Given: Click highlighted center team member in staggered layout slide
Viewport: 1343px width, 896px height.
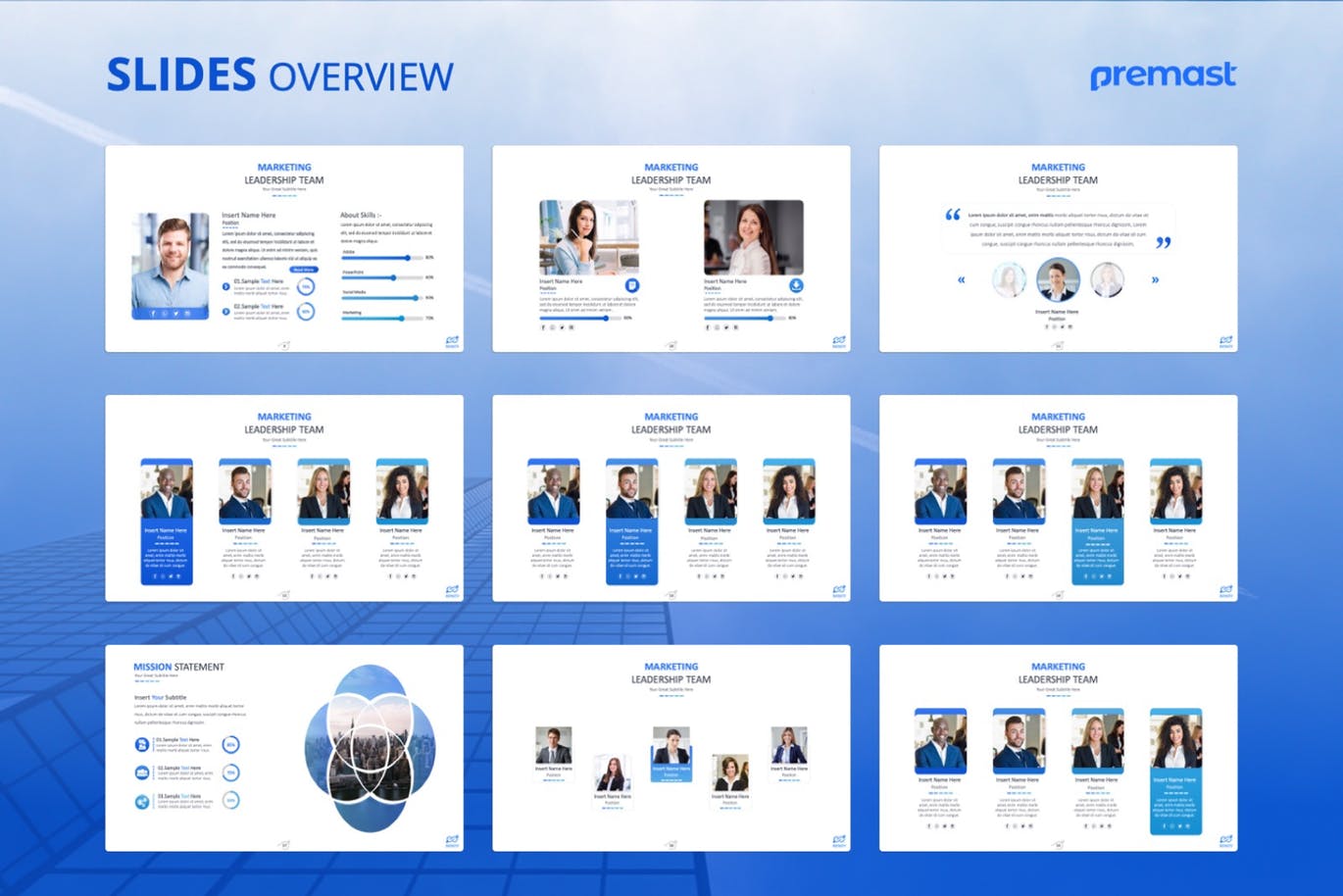Looking at the screenshot, I should tap(671, 754).
